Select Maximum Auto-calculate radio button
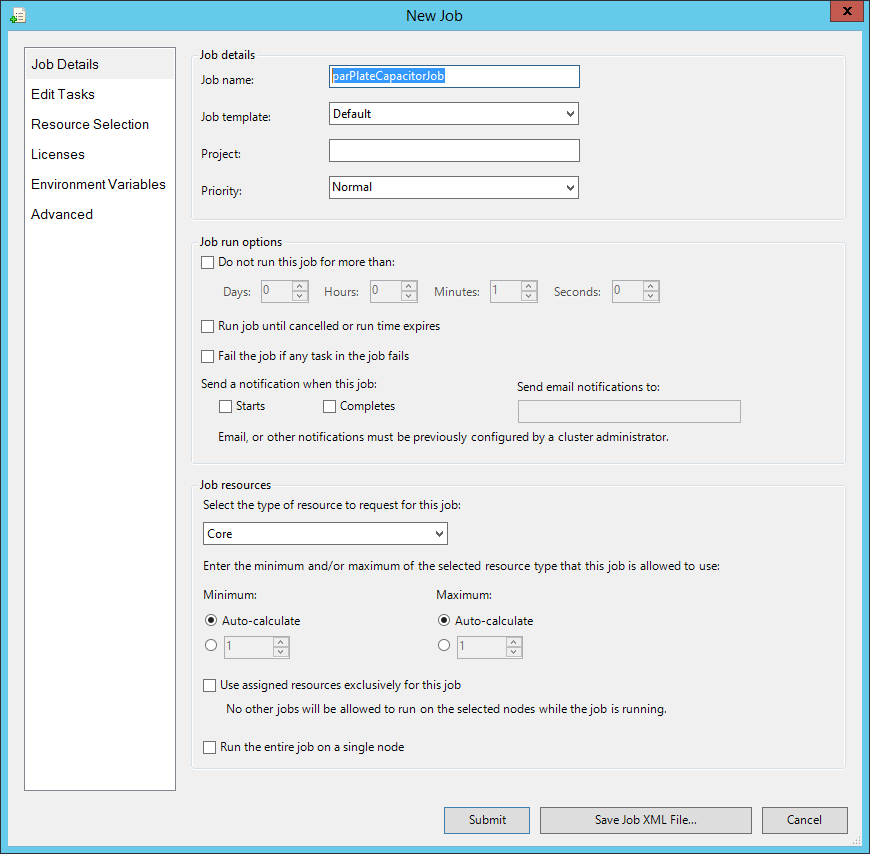Viewport: 870px width, 854px height. click(x=444, y=620)
